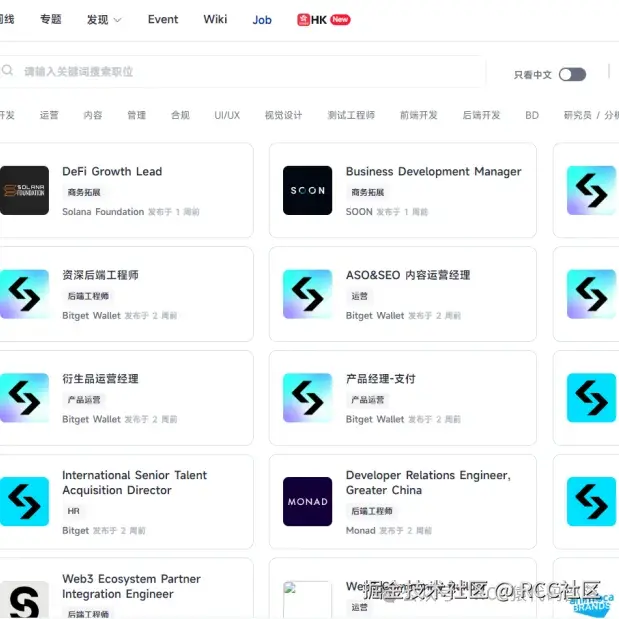Open the Business Development Manager job
This screenshot has width=619, height=619.
pyautogui.click(x=433, y=171)
